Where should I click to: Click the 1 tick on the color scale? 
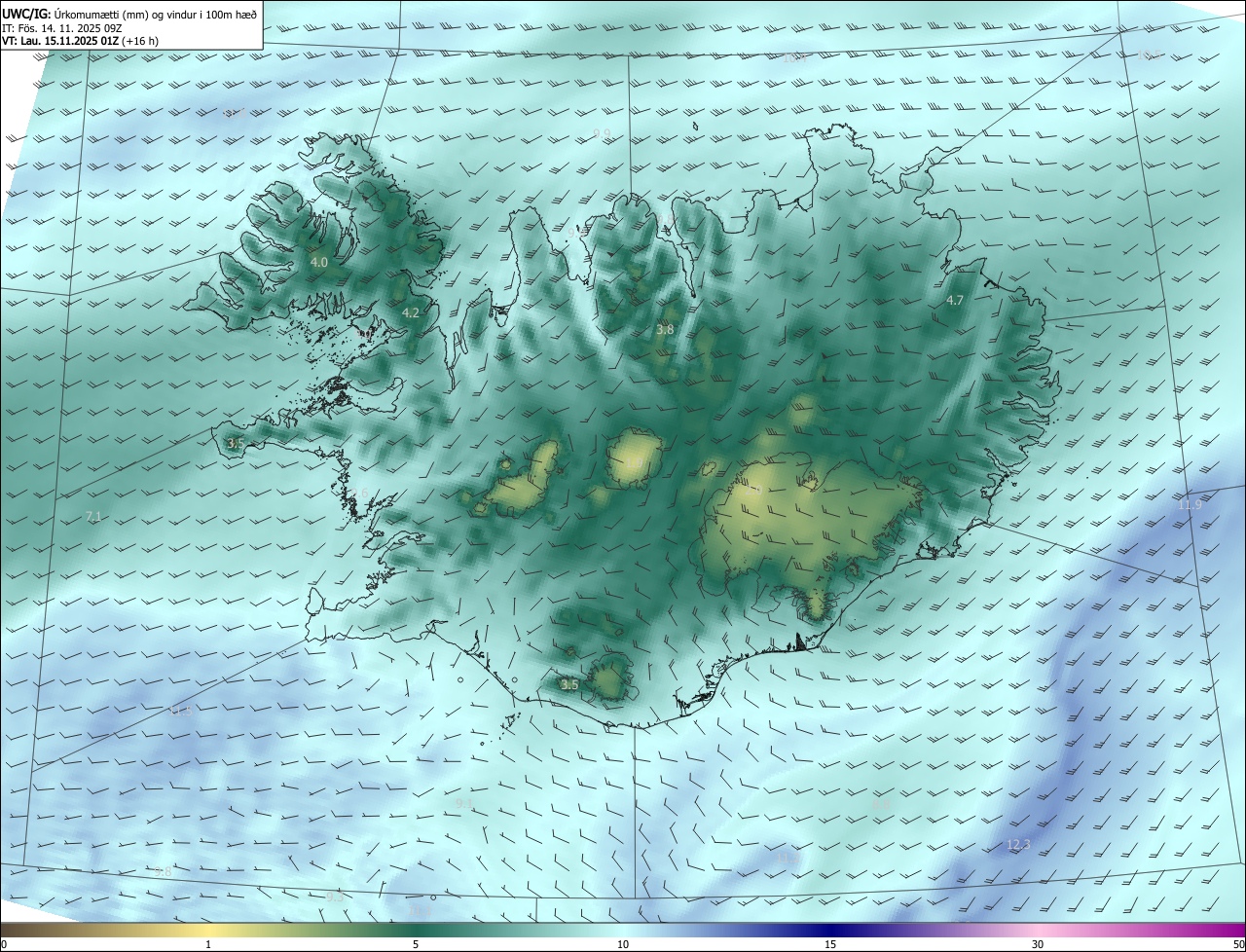[208, 944]
